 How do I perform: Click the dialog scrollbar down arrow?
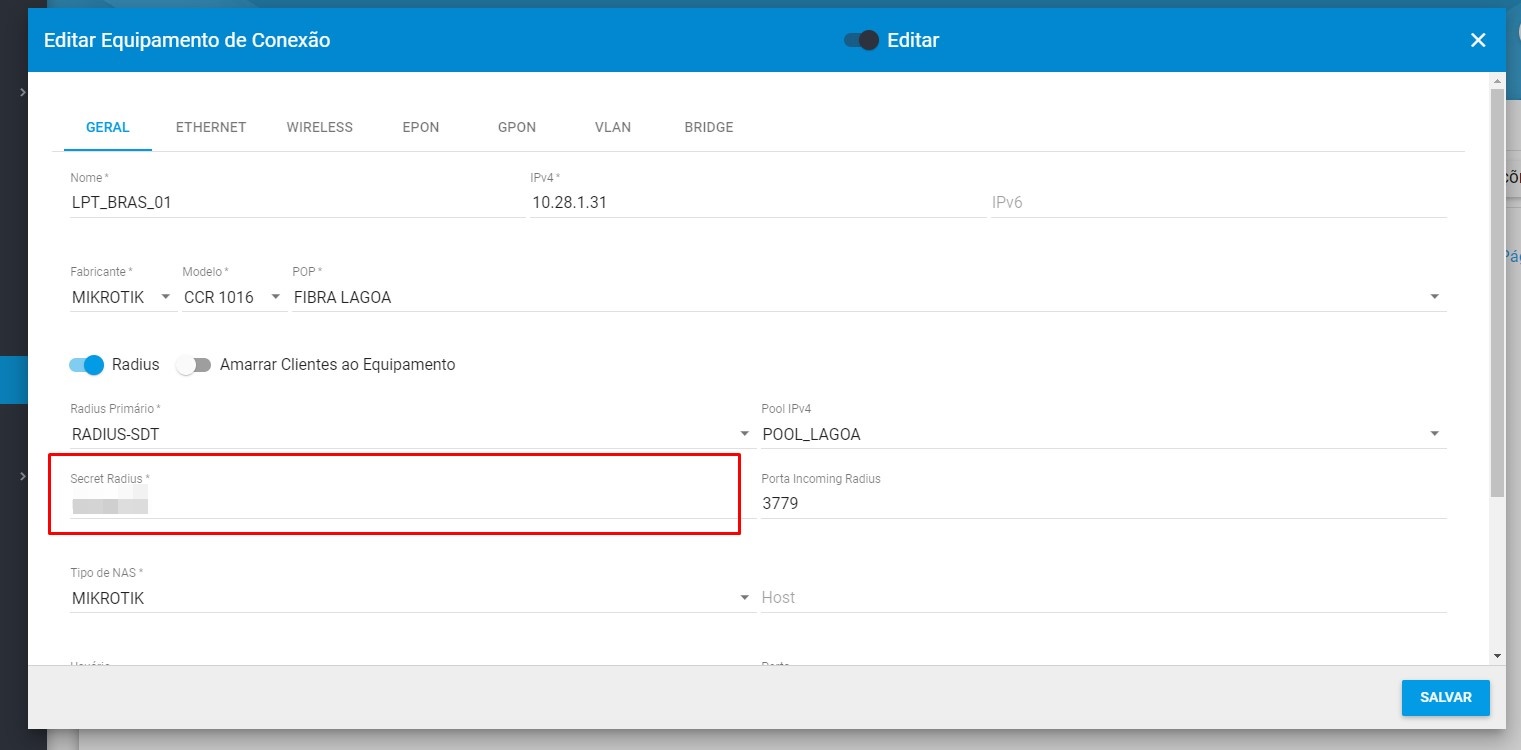coord(1497,655)
